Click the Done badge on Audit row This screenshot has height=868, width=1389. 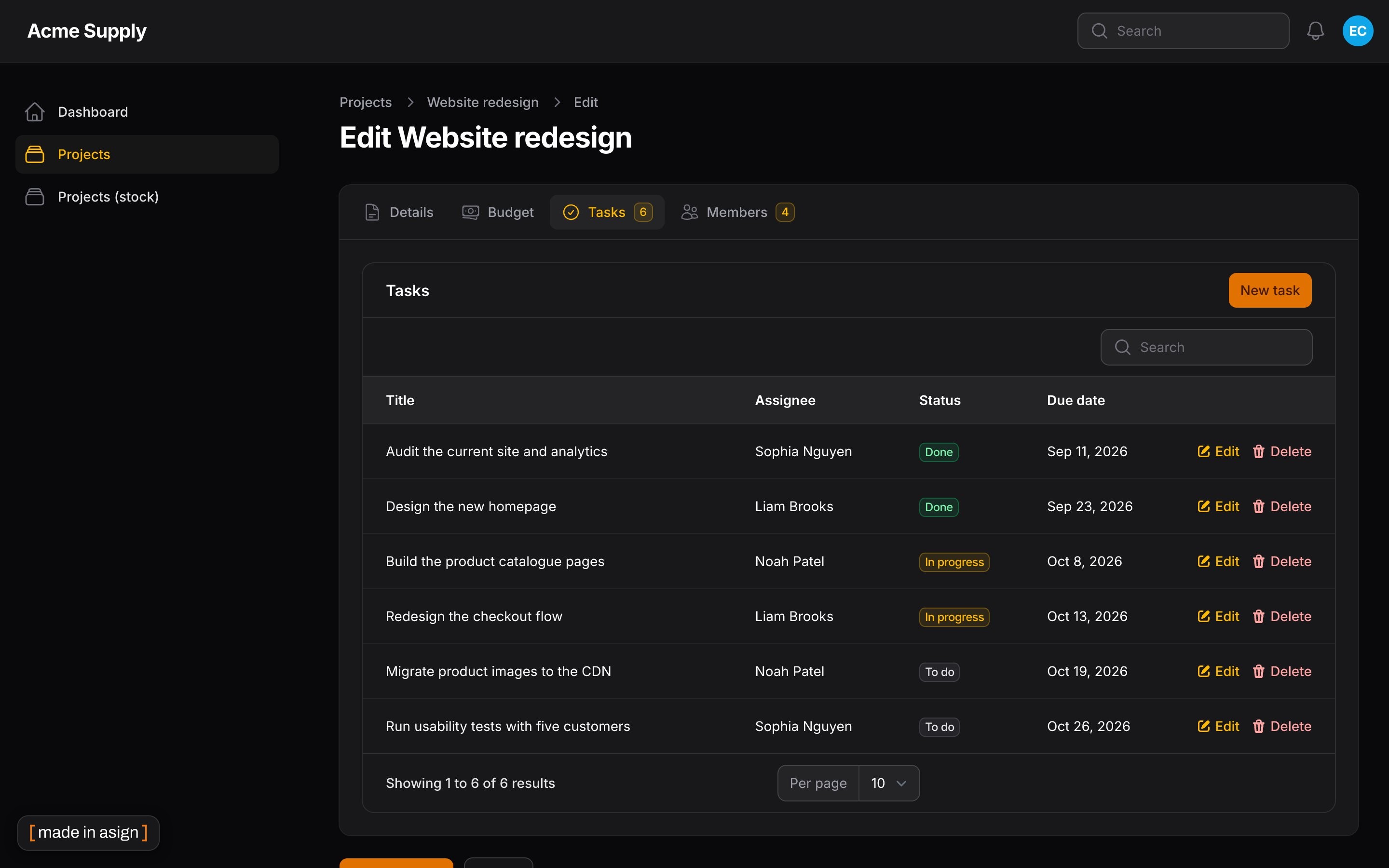939,452
